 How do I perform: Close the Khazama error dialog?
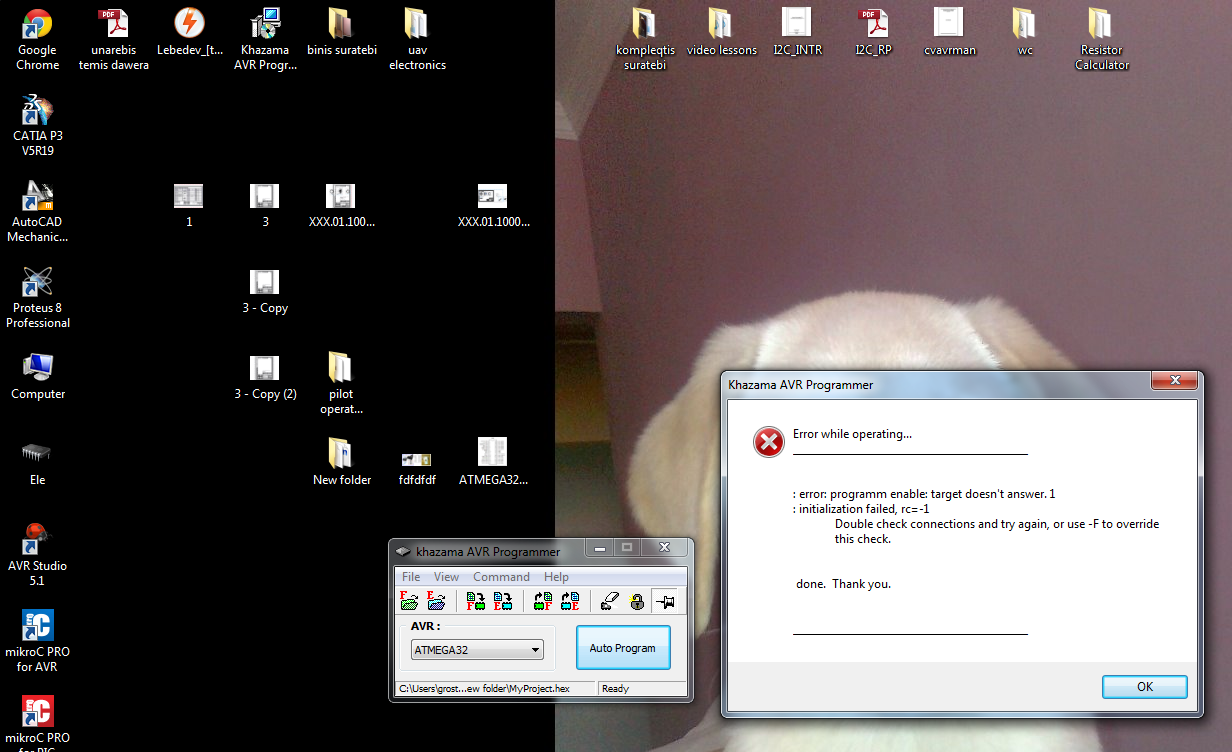[x=1174, y=380]
